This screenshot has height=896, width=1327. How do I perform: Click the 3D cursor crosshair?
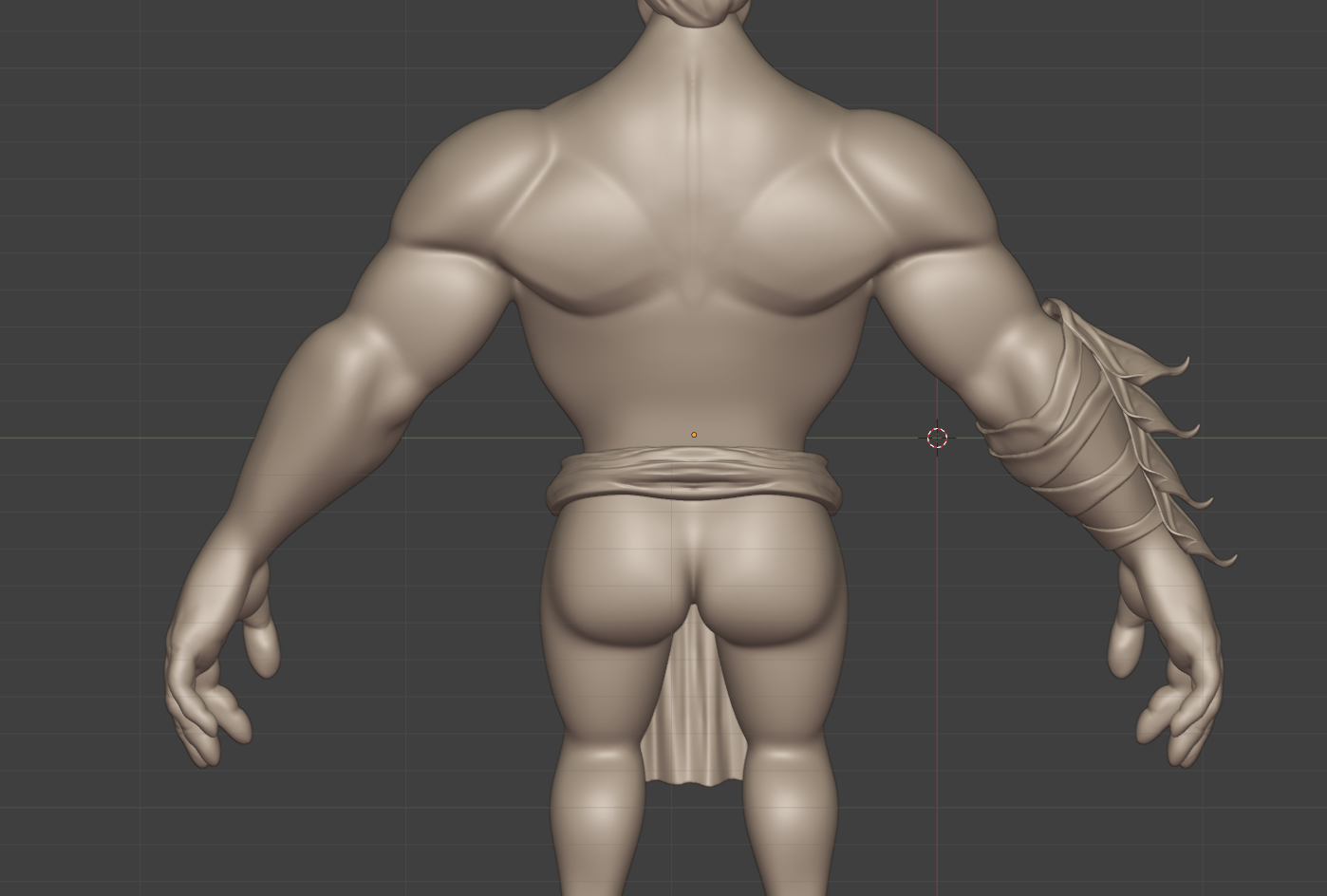point(937,438)
